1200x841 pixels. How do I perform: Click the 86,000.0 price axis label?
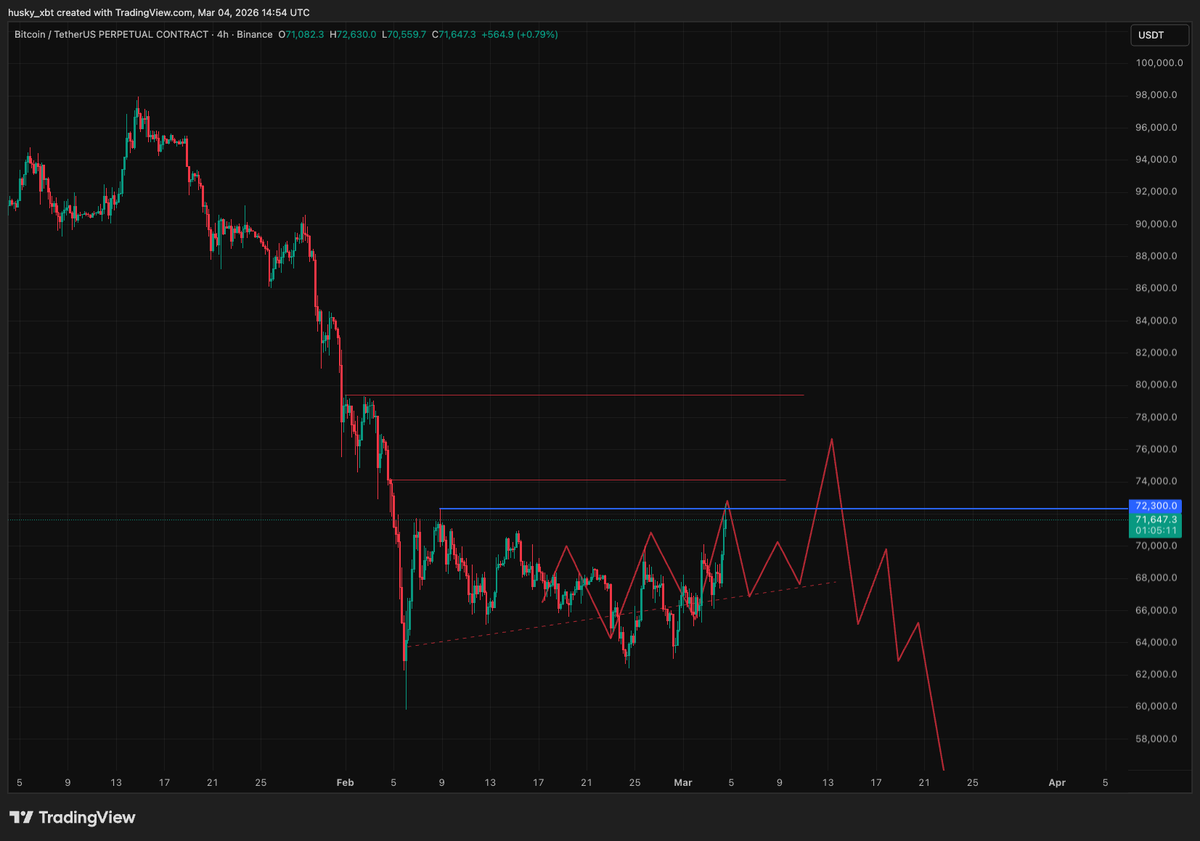[x=1158, y=289]
